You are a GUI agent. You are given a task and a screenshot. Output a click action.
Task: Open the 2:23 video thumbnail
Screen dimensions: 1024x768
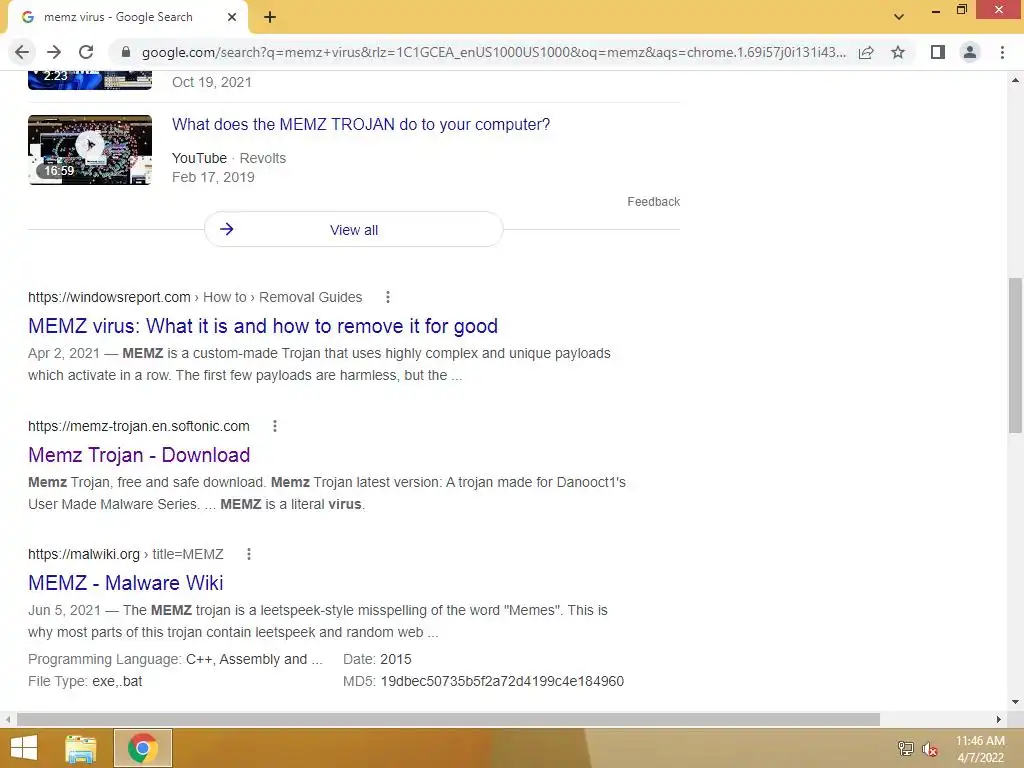coord(90,80)
